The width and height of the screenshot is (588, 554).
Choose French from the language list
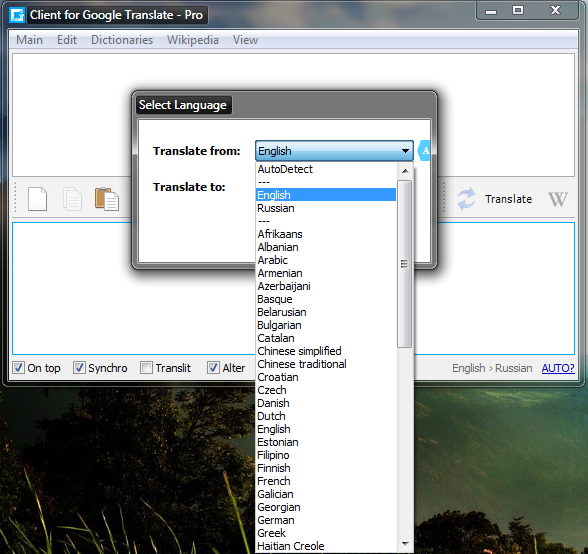coord(326,481)
